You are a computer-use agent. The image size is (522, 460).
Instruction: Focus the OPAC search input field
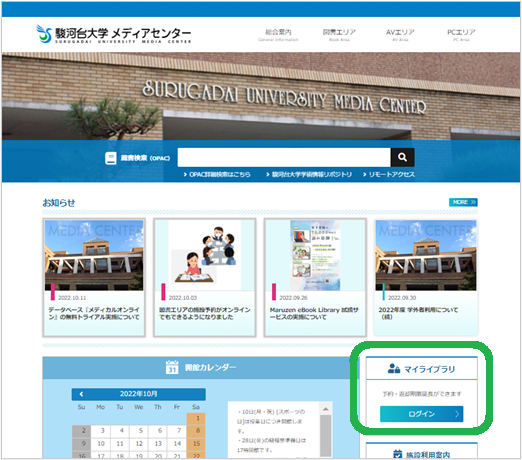(x=284, y=157)
